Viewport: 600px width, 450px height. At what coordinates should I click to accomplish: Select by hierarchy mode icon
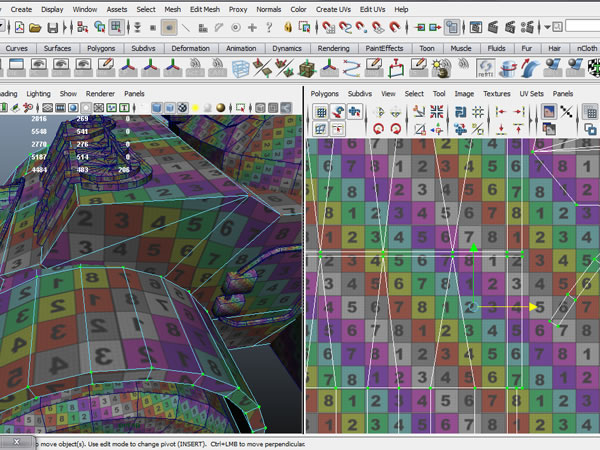click(82, 27)
